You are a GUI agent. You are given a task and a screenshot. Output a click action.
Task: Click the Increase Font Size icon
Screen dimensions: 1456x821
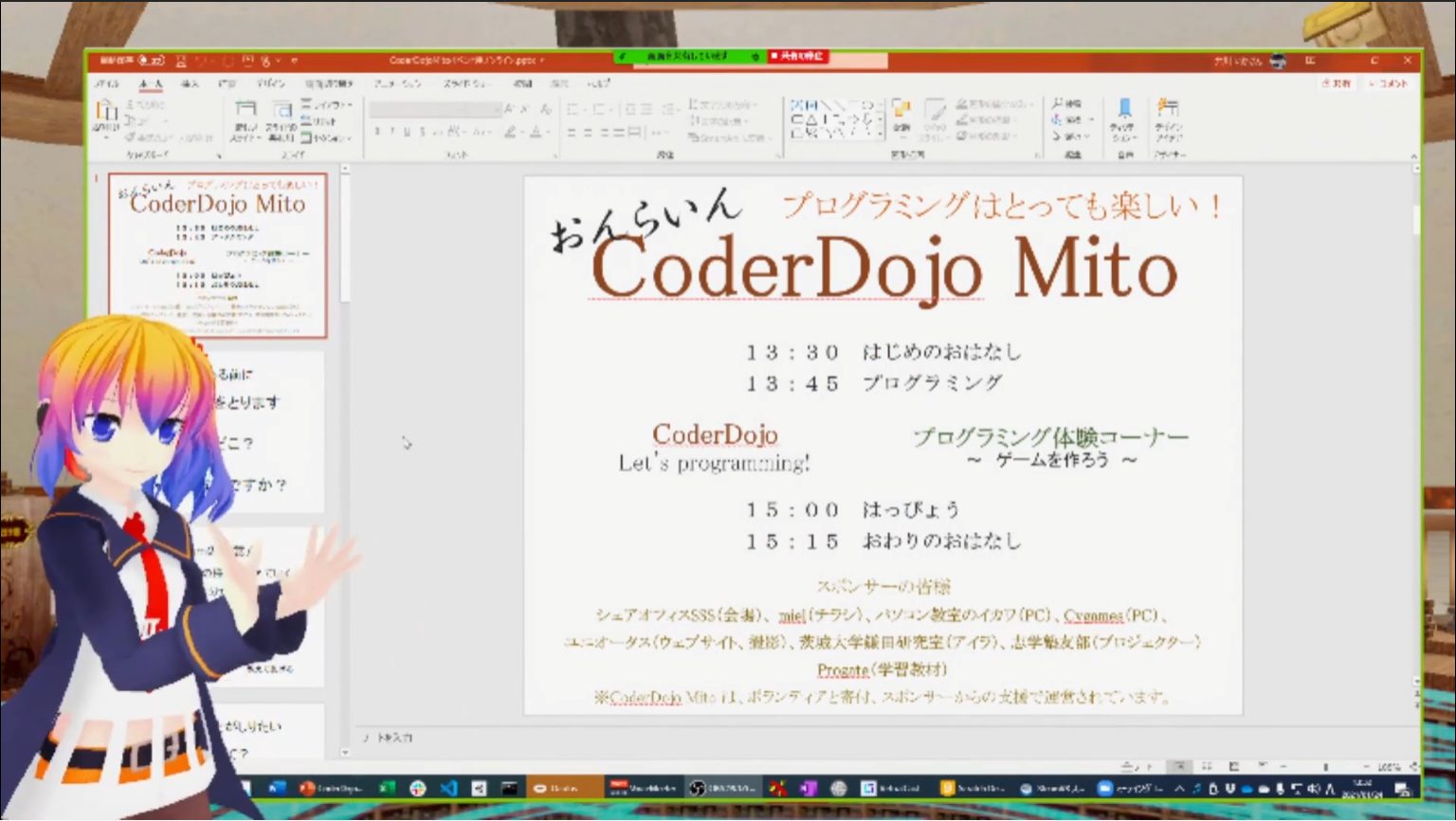tap(509, 109)
